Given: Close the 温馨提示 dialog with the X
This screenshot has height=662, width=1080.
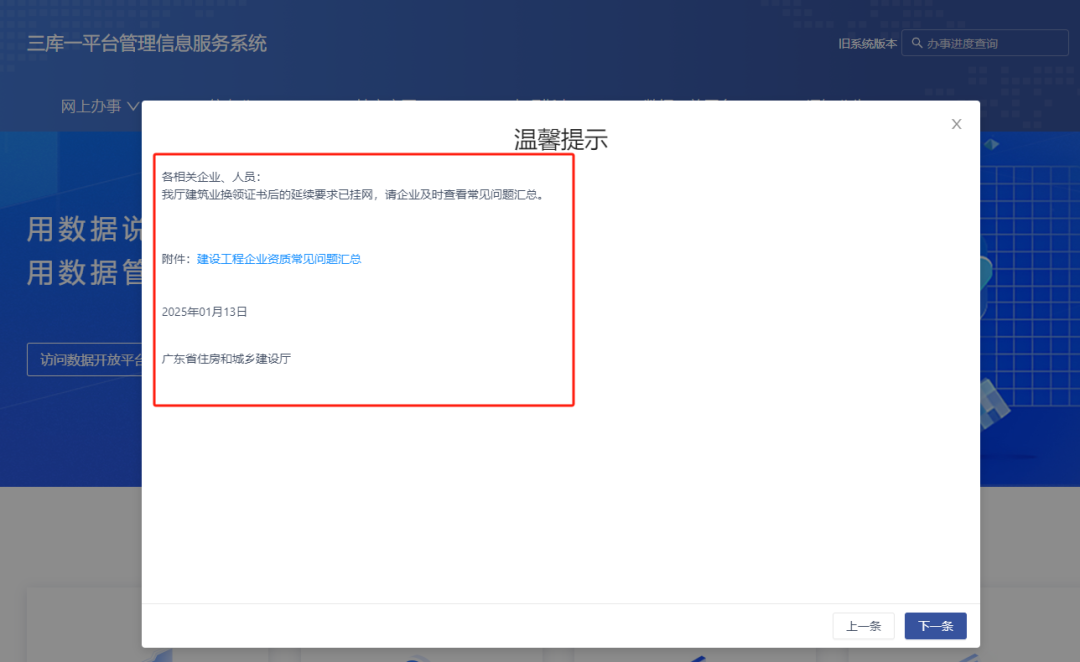Looking at the screenshot, I should 956,124.
